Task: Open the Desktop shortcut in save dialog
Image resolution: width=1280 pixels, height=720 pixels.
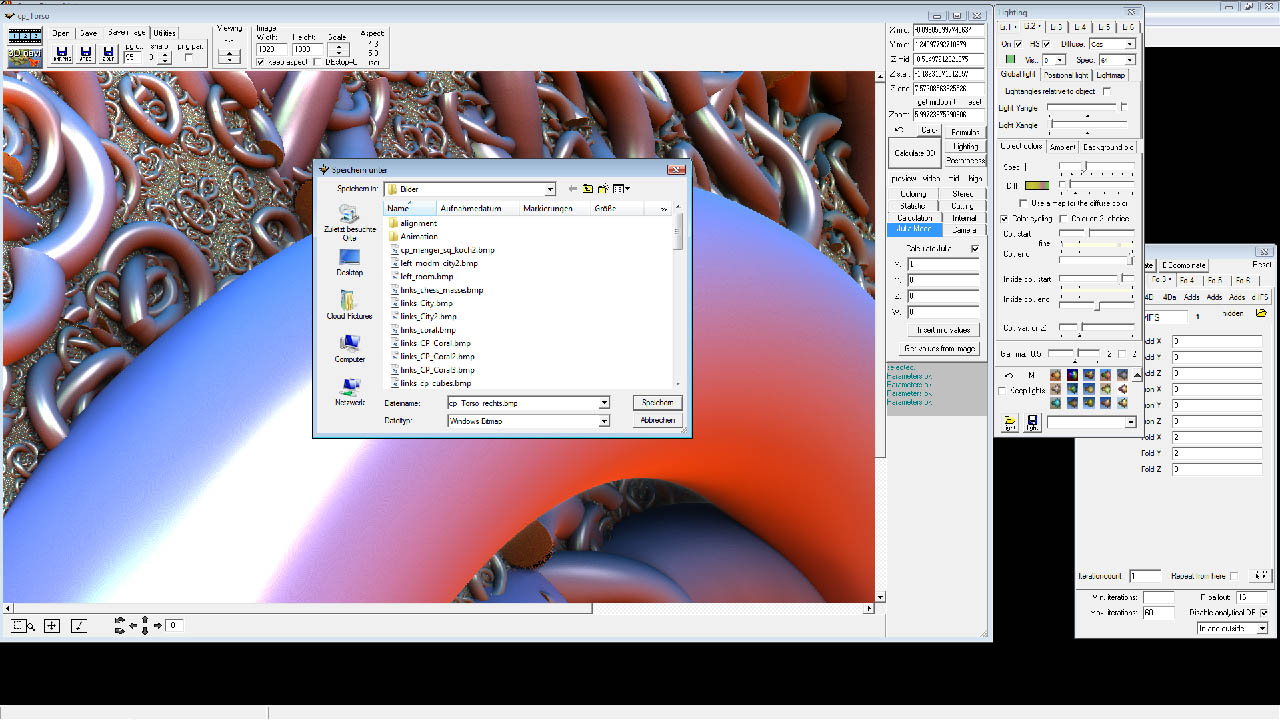Action: pyautogui.click(x=349, y=261)
